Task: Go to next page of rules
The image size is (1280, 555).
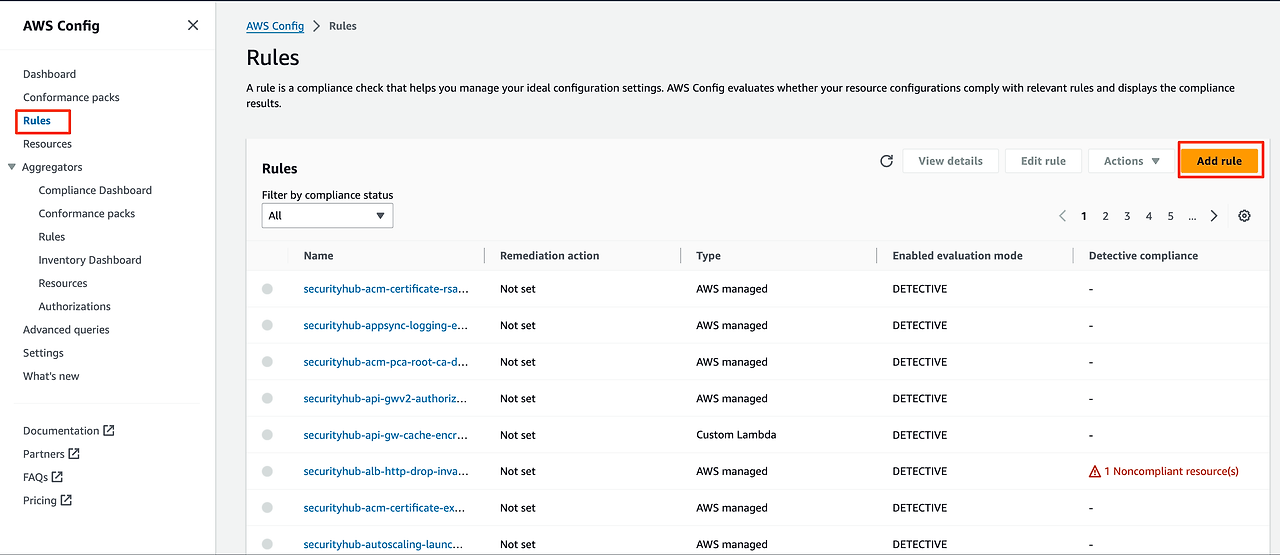Action: [x=1214, y=216]
